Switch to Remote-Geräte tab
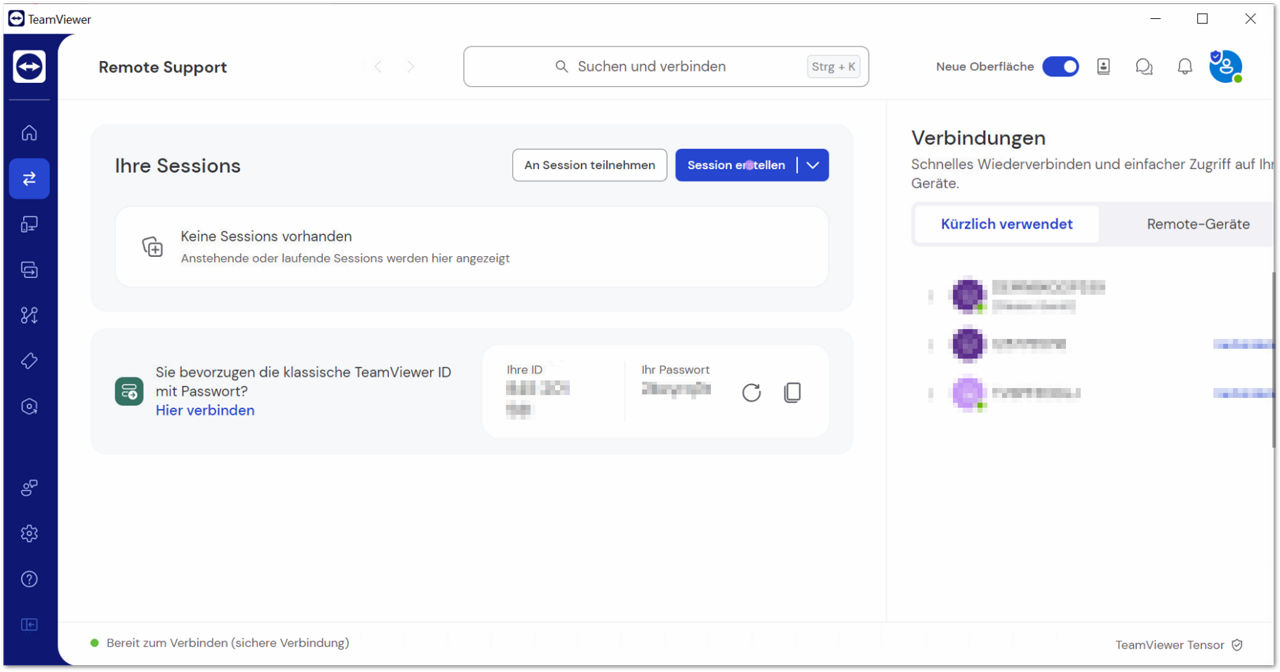Screen dimensions: 1280x672 point(1198,224)
